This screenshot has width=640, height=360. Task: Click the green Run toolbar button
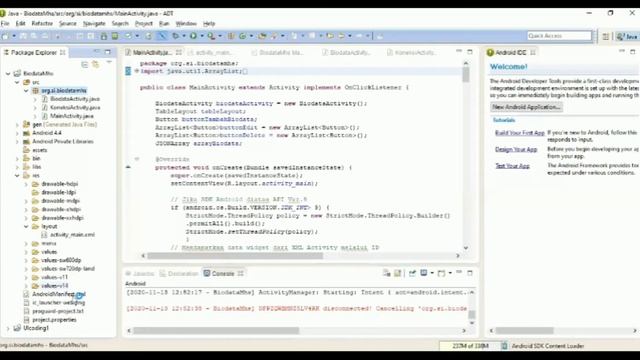tap(193, 36)
